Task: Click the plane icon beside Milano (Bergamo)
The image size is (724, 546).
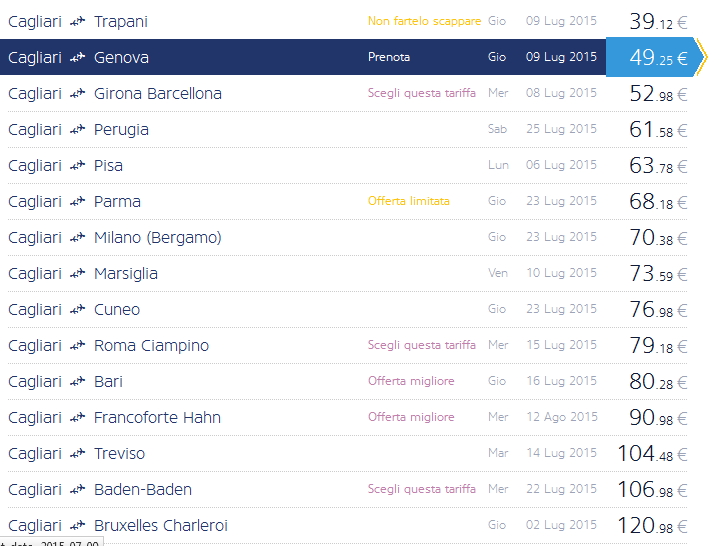Action: click(78, 238)
